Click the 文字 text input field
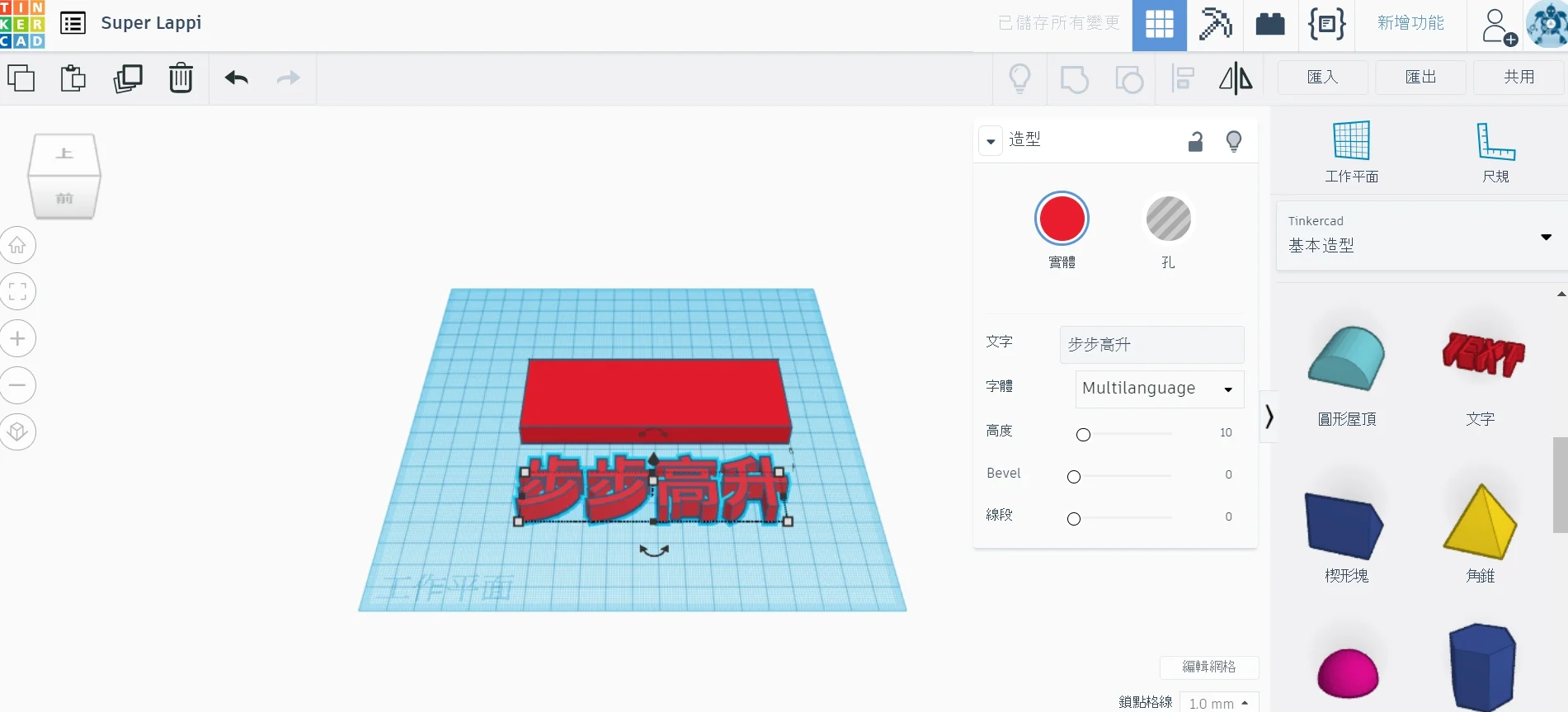Viewport: 1568px width, 712px height. (1151, 345)
